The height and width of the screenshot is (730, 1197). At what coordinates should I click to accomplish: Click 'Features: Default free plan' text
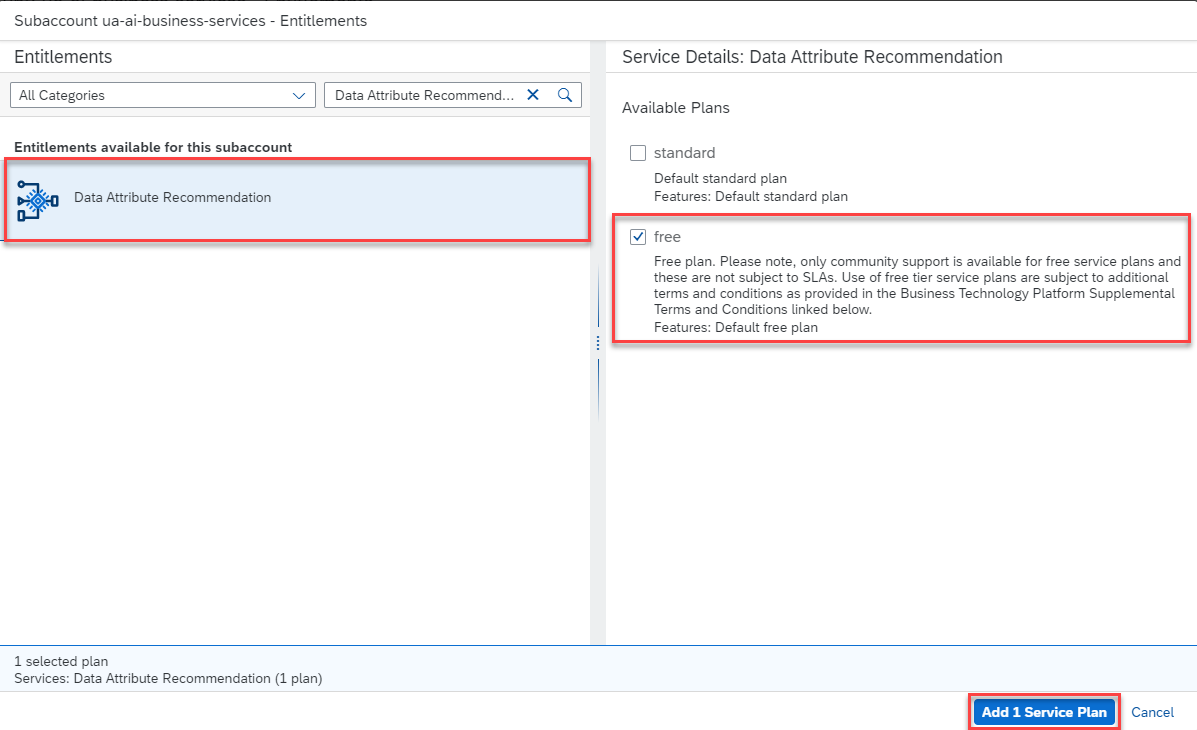(735, 327)
